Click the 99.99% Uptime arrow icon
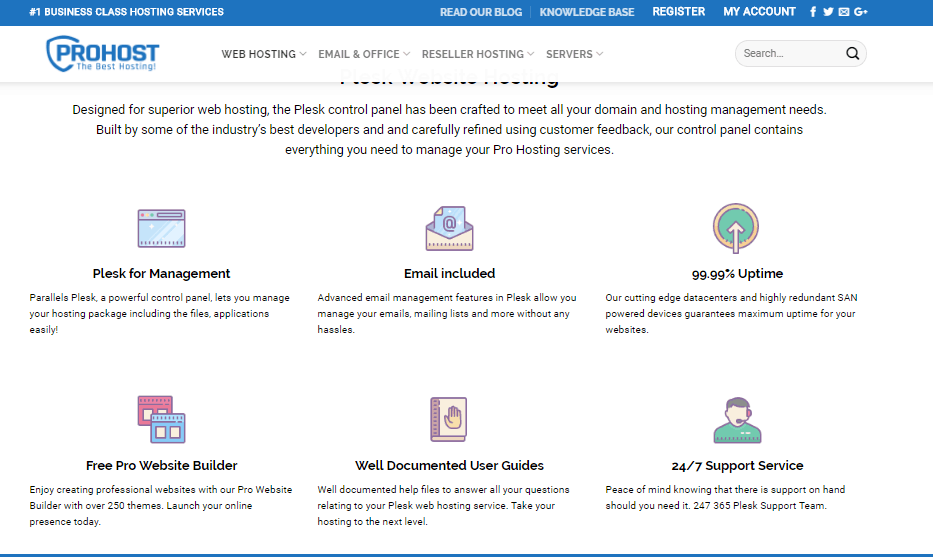Screen dimensions: 933x557 [736, 228]
